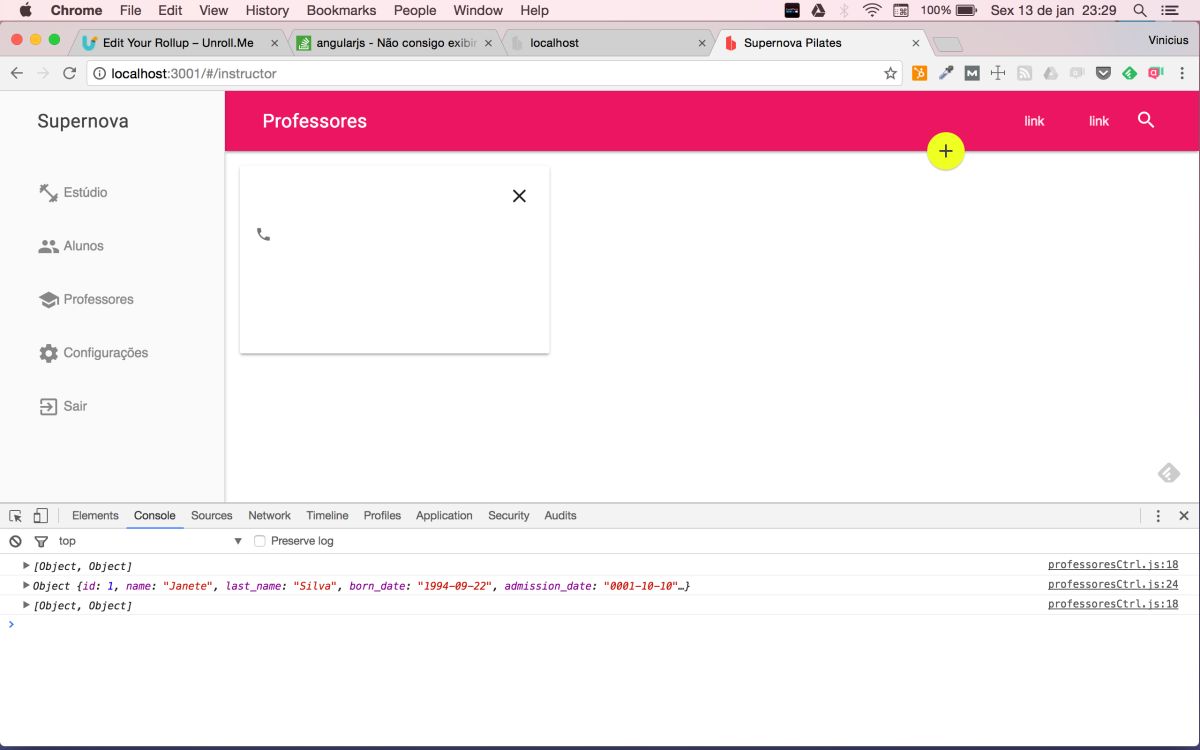Select Professores in the sidebar
1200x750 pixels.
[x=86, y=299]
